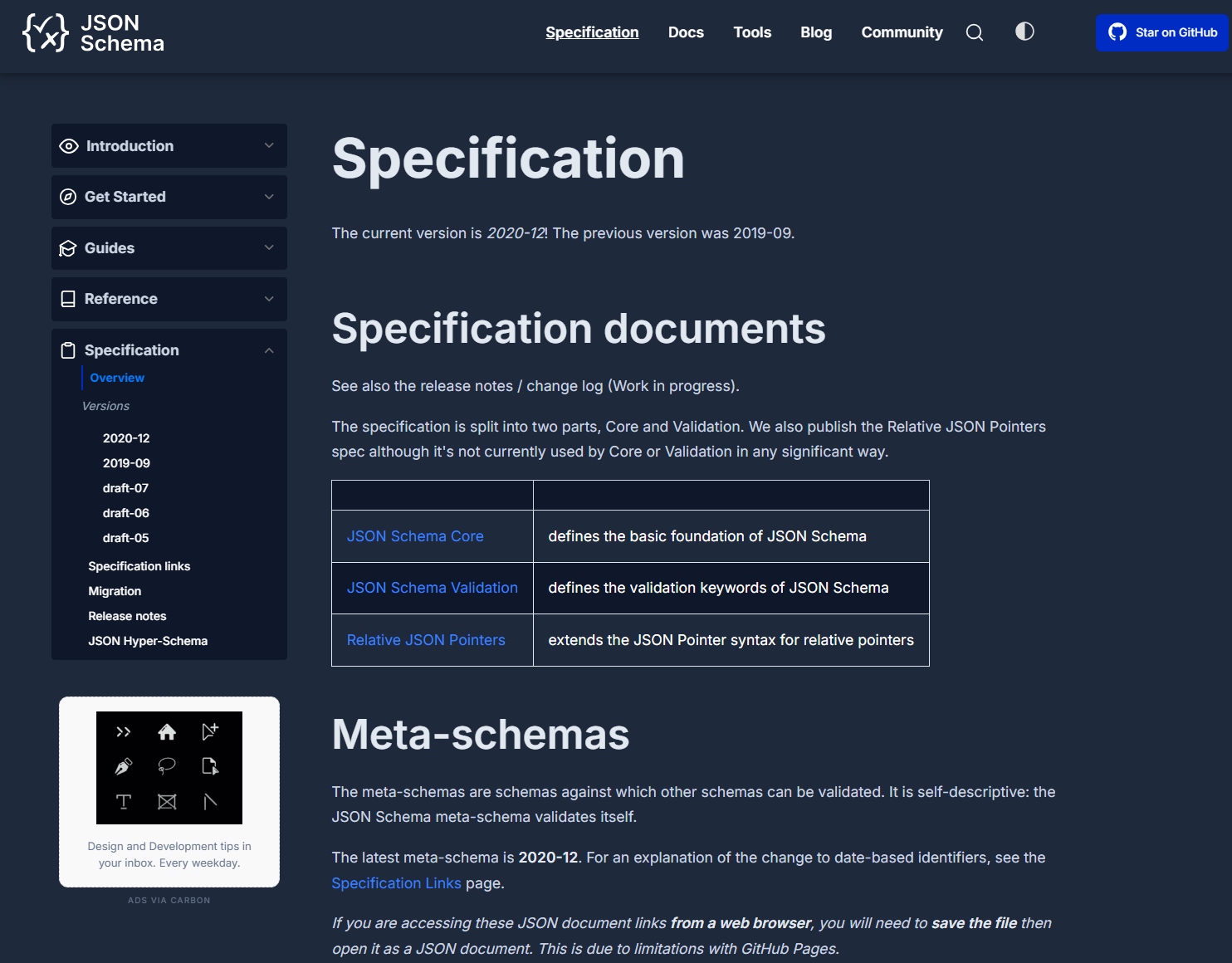Expand the Guides section chevron
This screenshot has height=963, width=1232.
click(x=269, y=247)
